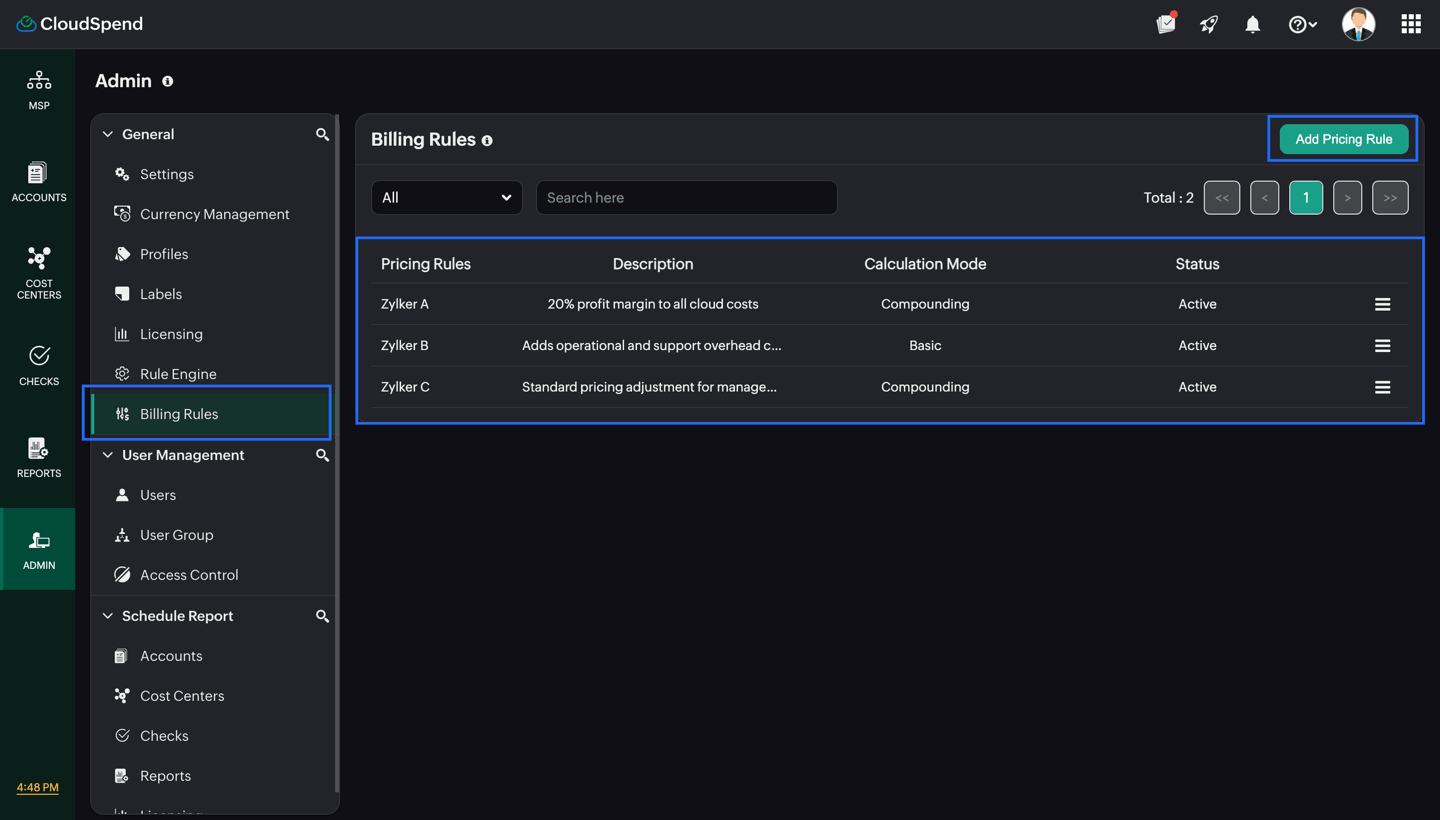Open actions menu for Zylker B rule
The height and width of the screenshot is (820, 1440).
[x=1382, y=346]
